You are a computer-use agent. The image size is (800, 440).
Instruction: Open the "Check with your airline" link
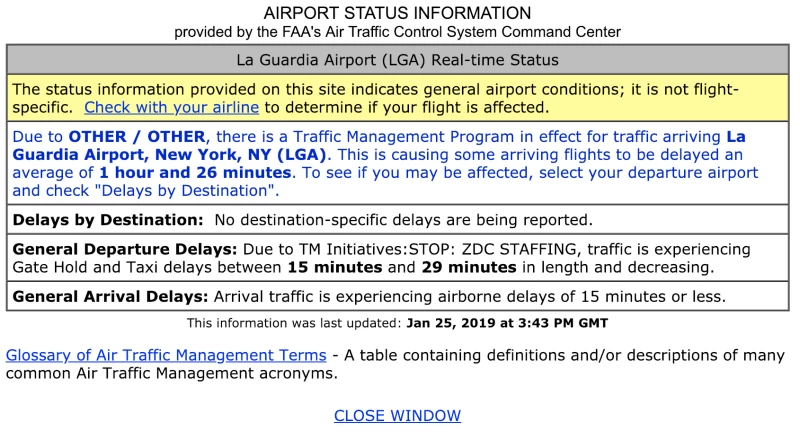pos(171,107)
